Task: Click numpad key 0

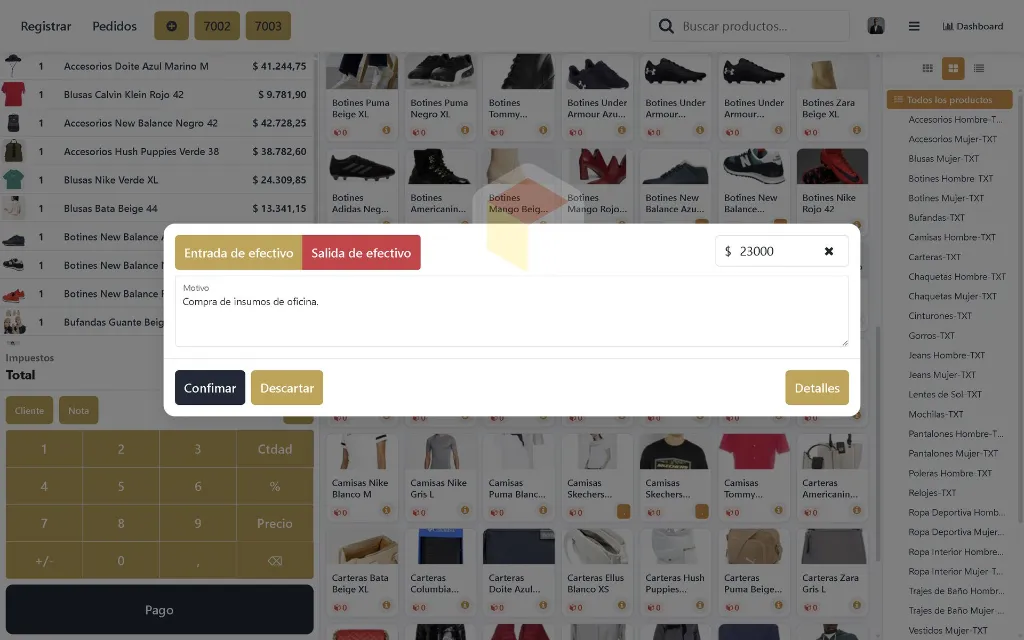Action: point(121,560)
